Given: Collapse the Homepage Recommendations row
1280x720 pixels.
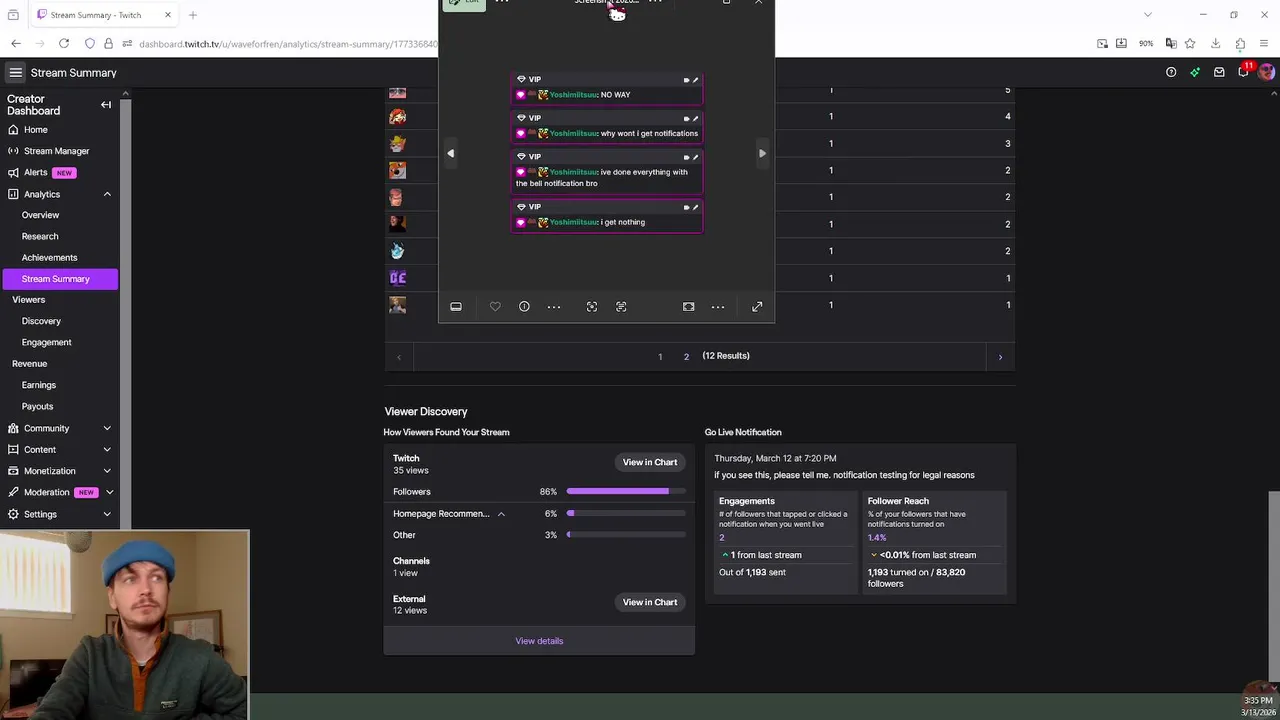Looking at the screenshot, I should [501, 514].
